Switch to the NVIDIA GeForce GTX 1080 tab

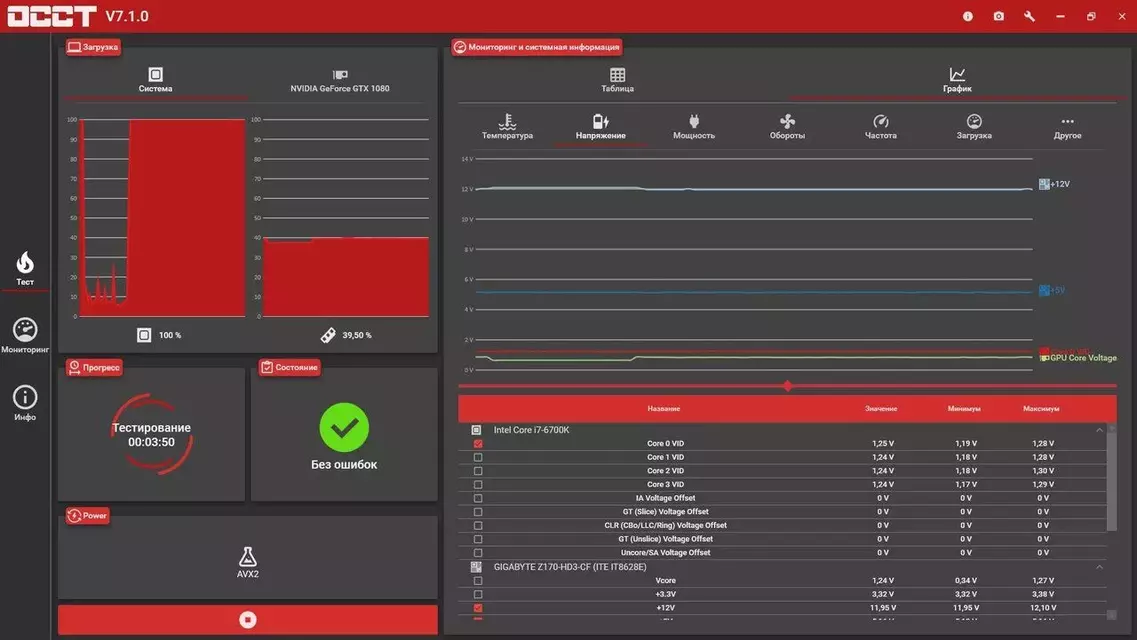pos(339,80)
